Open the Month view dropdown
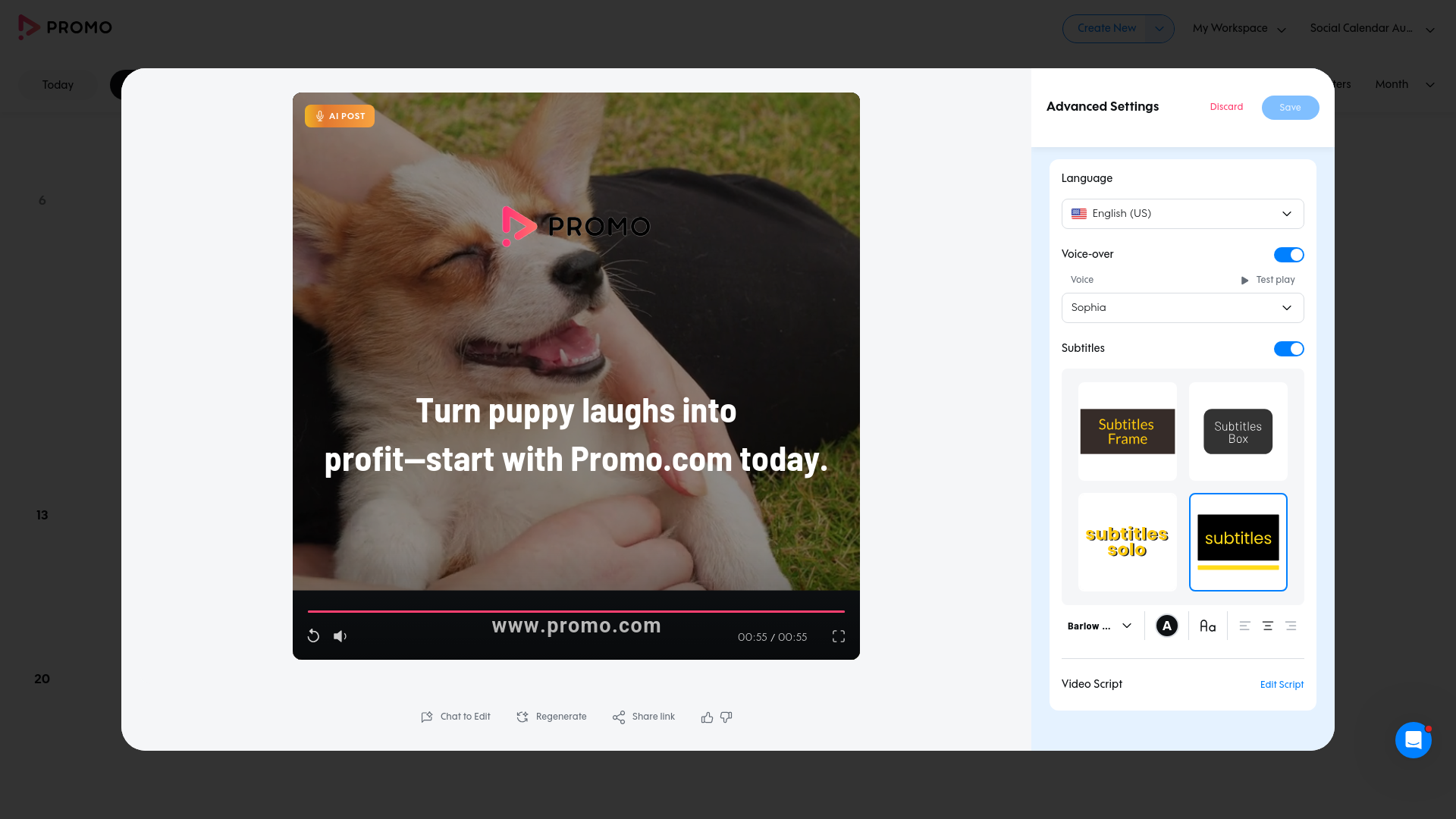Viewport: 1456px width, 819px height. pos(1405,84)
